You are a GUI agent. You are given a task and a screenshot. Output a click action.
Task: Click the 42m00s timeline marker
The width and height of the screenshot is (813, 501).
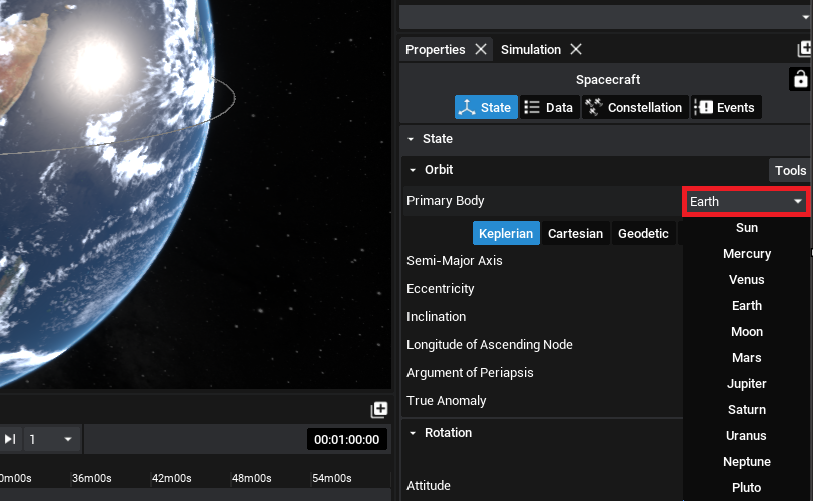point(171,478)
